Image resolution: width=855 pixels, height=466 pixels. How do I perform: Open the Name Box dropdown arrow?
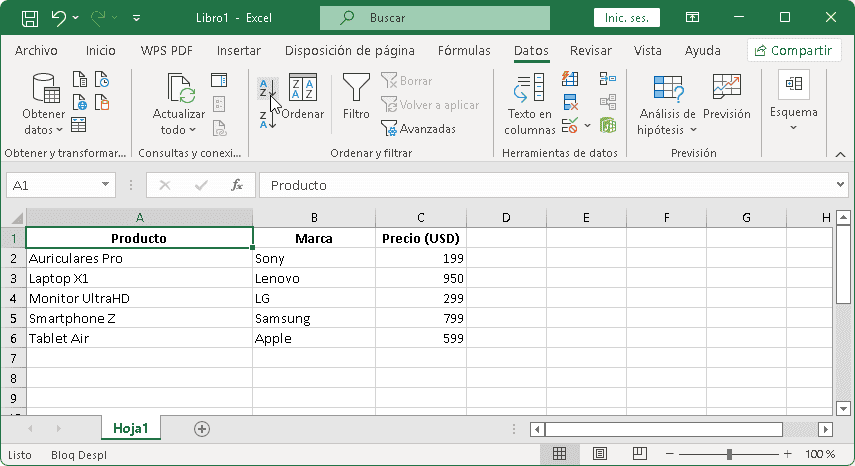[x=106, y=185]
